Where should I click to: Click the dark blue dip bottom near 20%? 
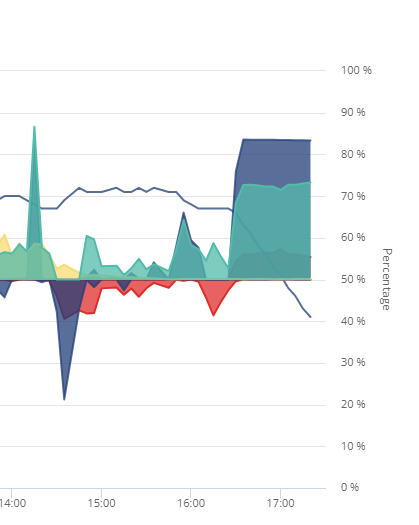[64, 398]
